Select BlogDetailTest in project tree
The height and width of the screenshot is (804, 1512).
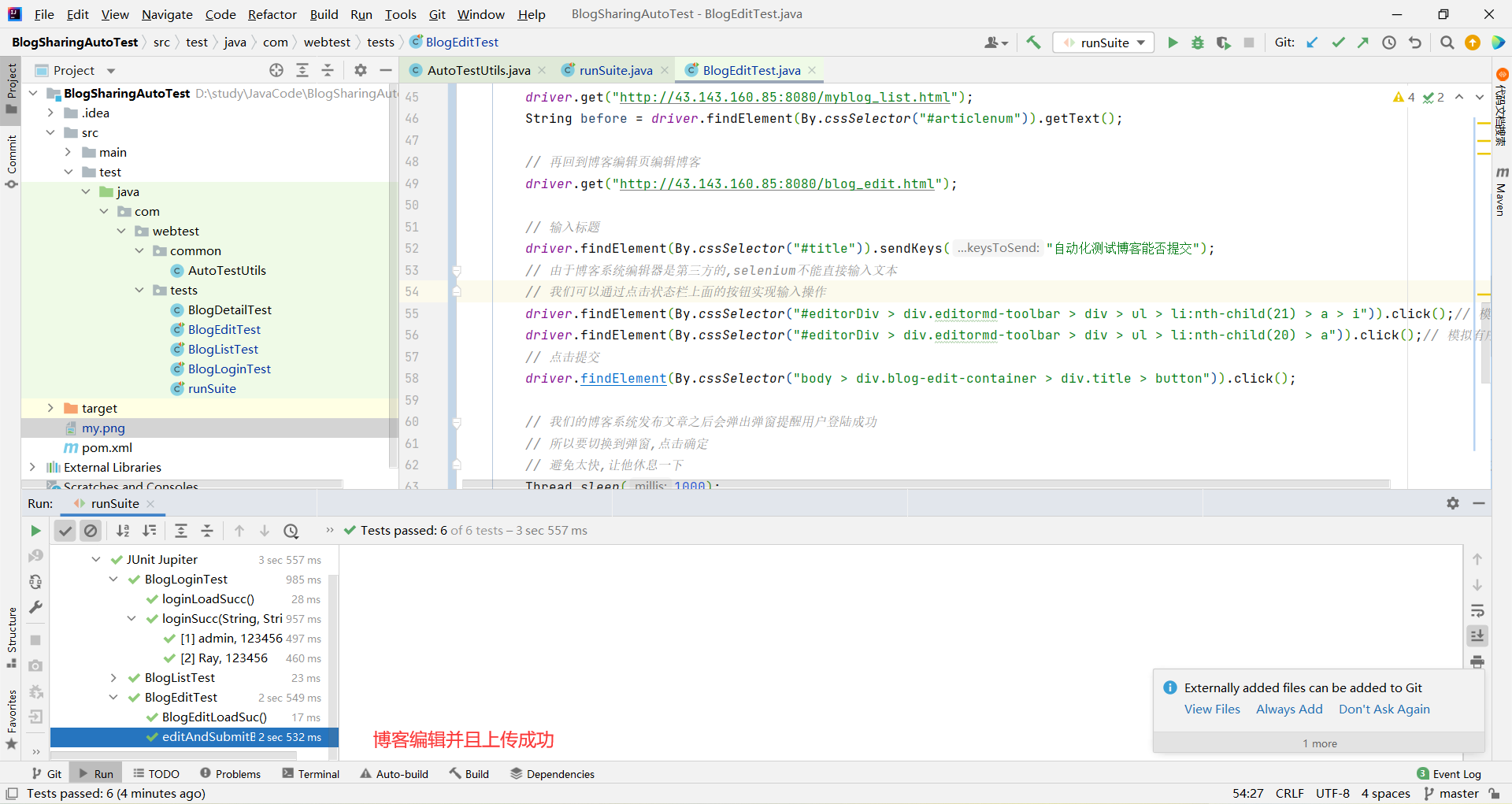(229, 309)
